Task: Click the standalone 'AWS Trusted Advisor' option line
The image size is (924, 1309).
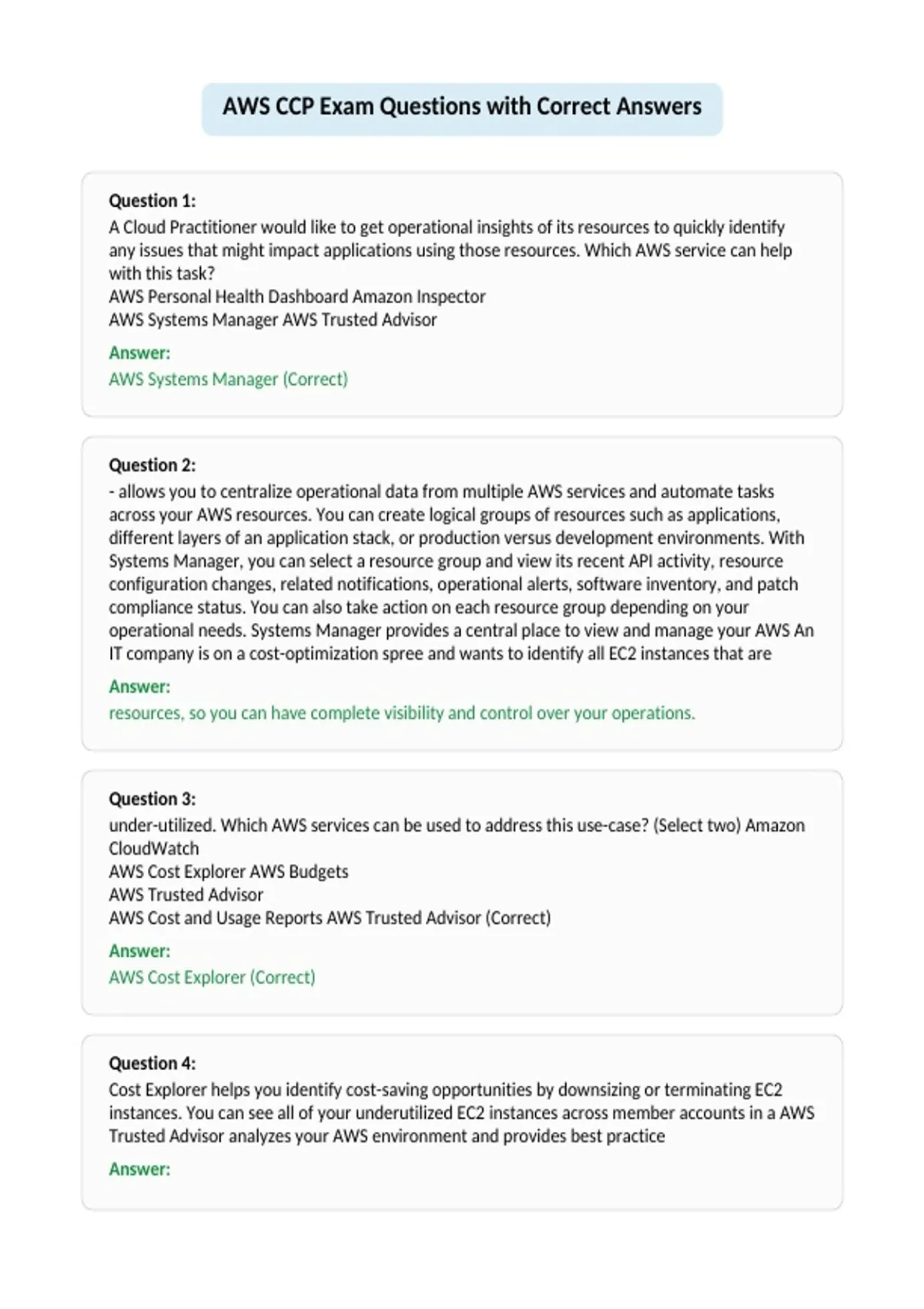Action: click(186, 895)
